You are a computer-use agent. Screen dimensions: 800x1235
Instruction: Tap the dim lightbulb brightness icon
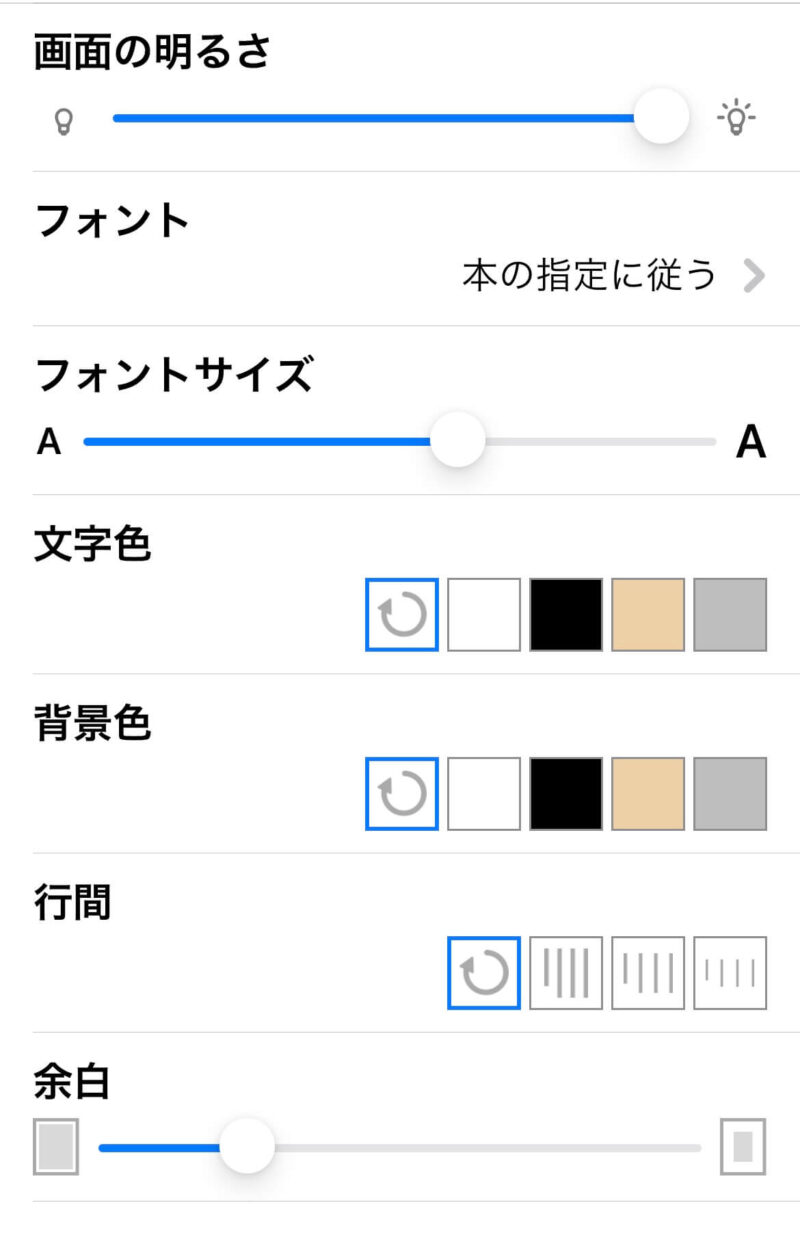click(63, 121)
